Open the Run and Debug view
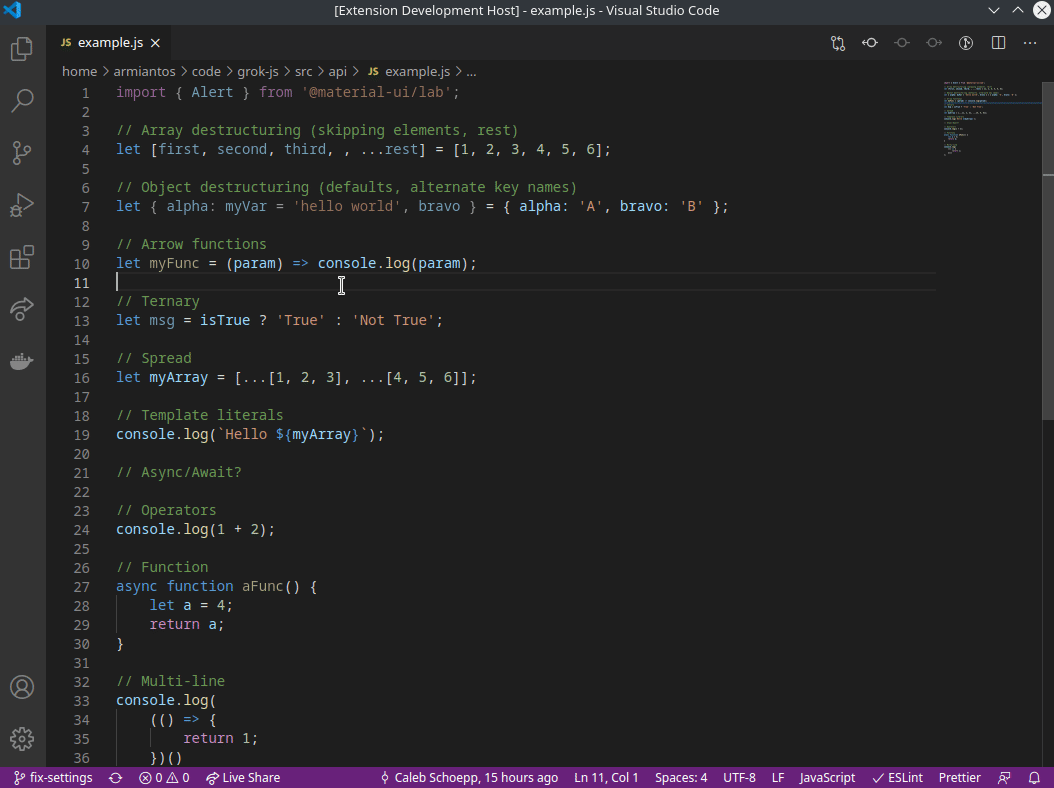 tap(22, 204)
